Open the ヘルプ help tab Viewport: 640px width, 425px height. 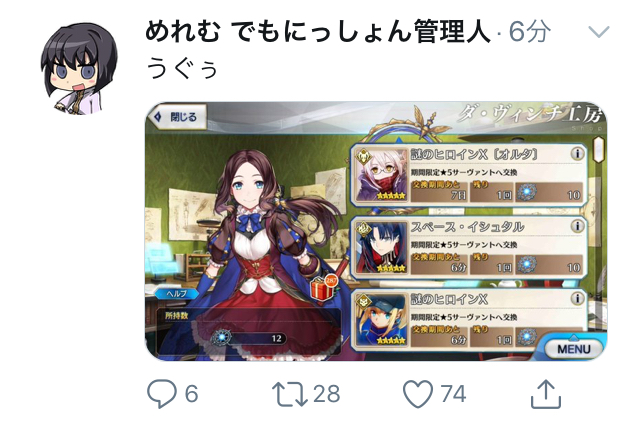coord(176,293)
